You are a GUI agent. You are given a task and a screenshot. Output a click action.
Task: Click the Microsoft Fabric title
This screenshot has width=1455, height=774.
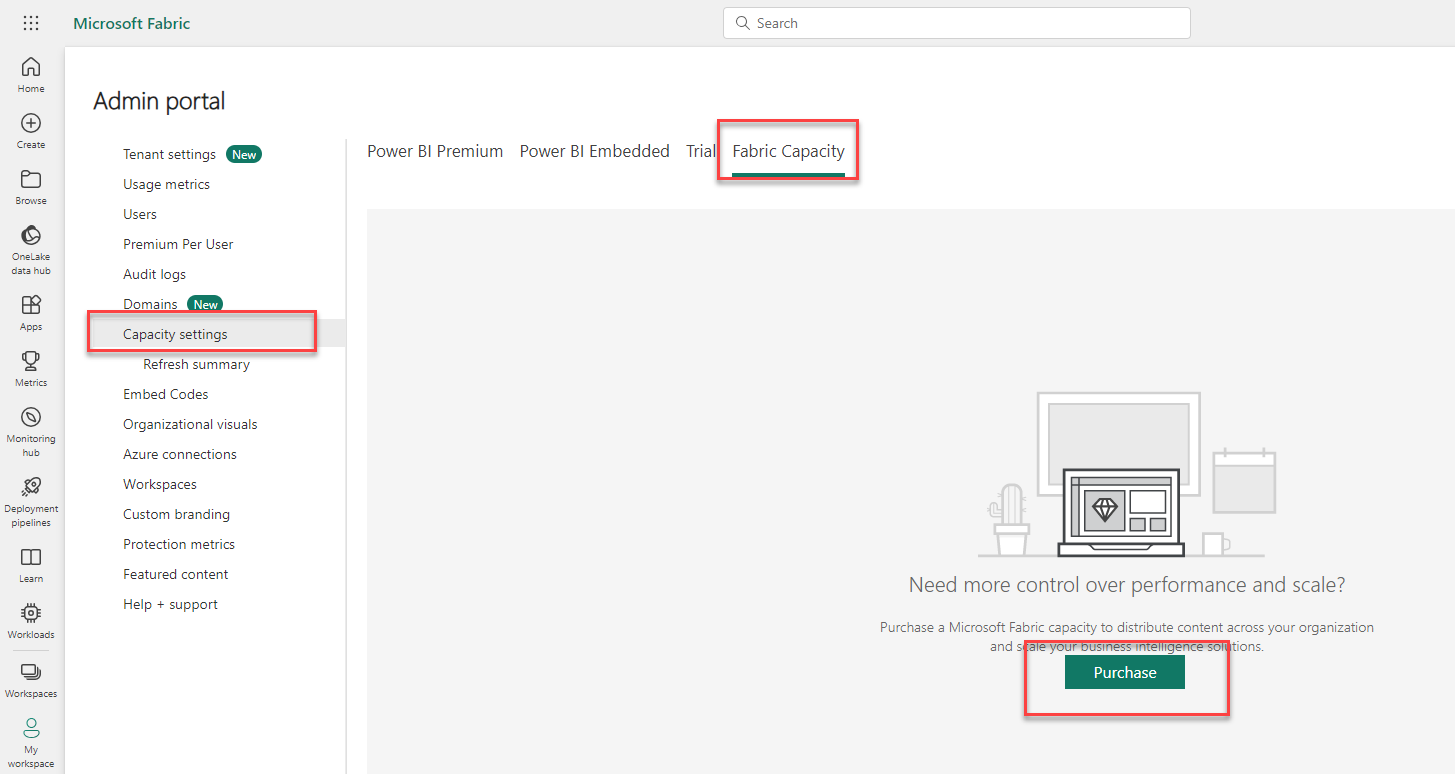point(132,23)
